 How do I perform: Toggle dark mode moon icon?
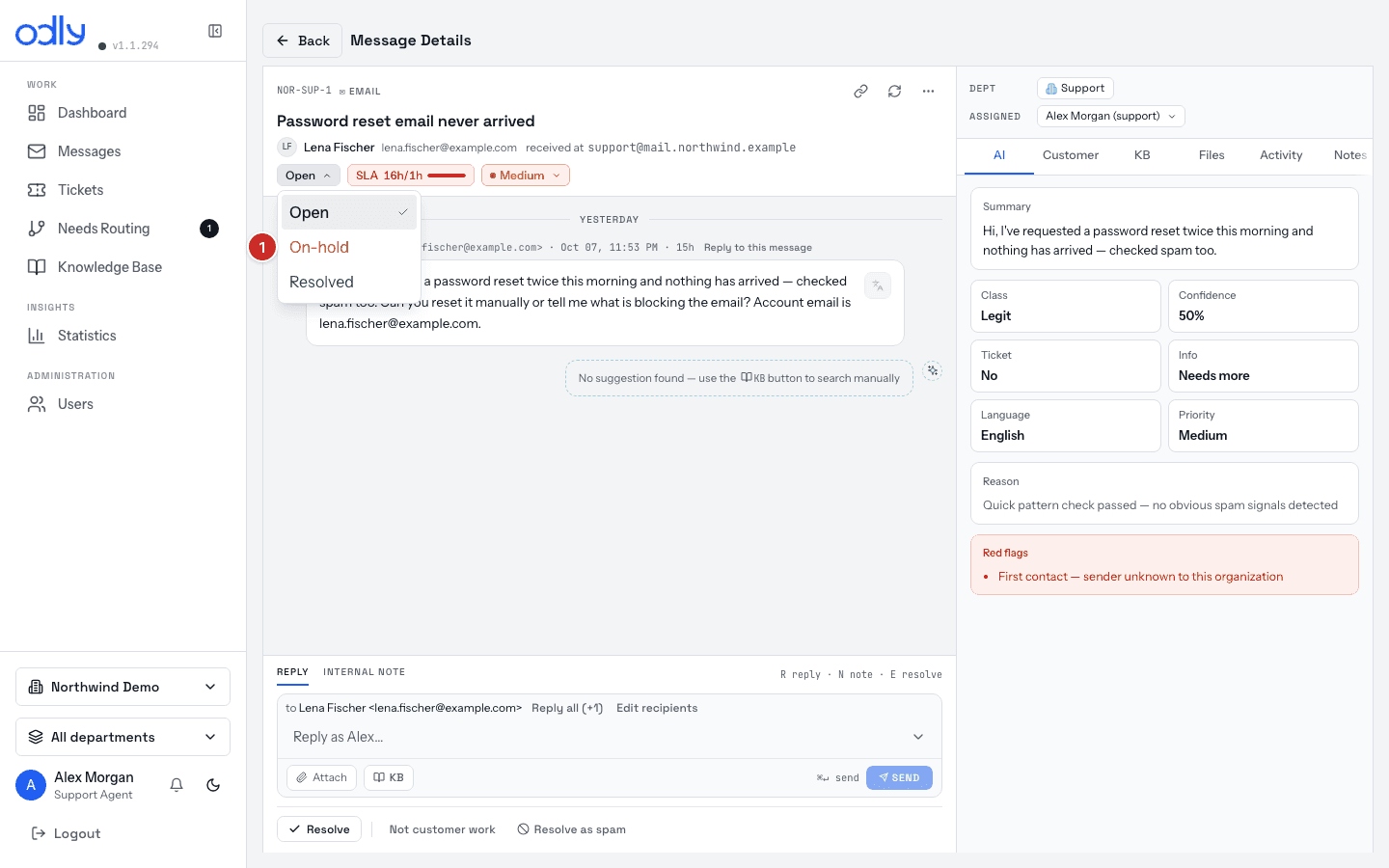pos(213,785)
